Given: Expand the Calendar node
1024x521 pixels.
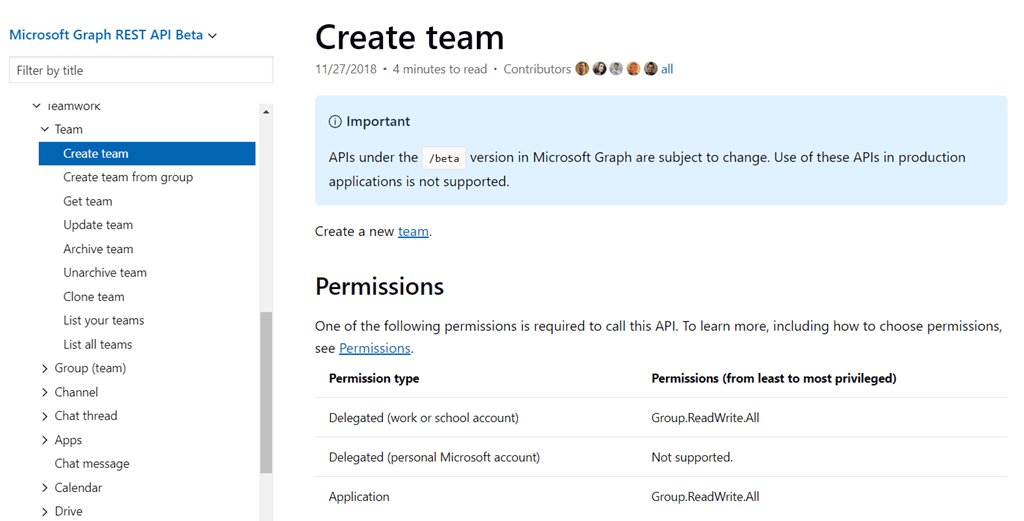Looking at the screenshot, I should click(x=45, y=488).
